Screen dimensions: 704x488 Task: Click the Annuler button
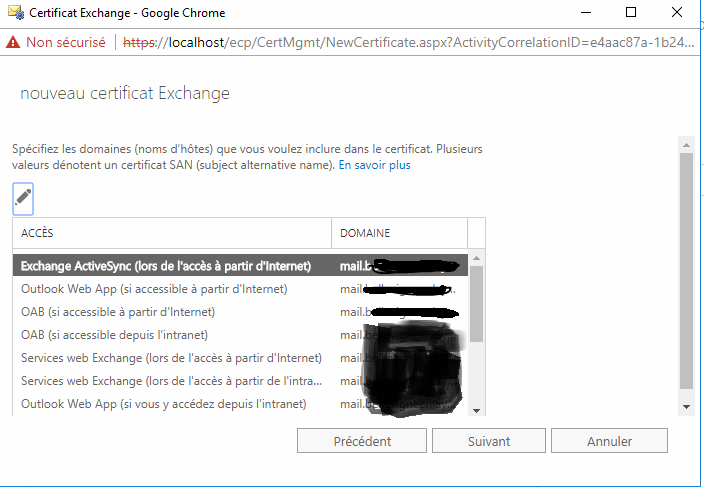tap(609, 441)
